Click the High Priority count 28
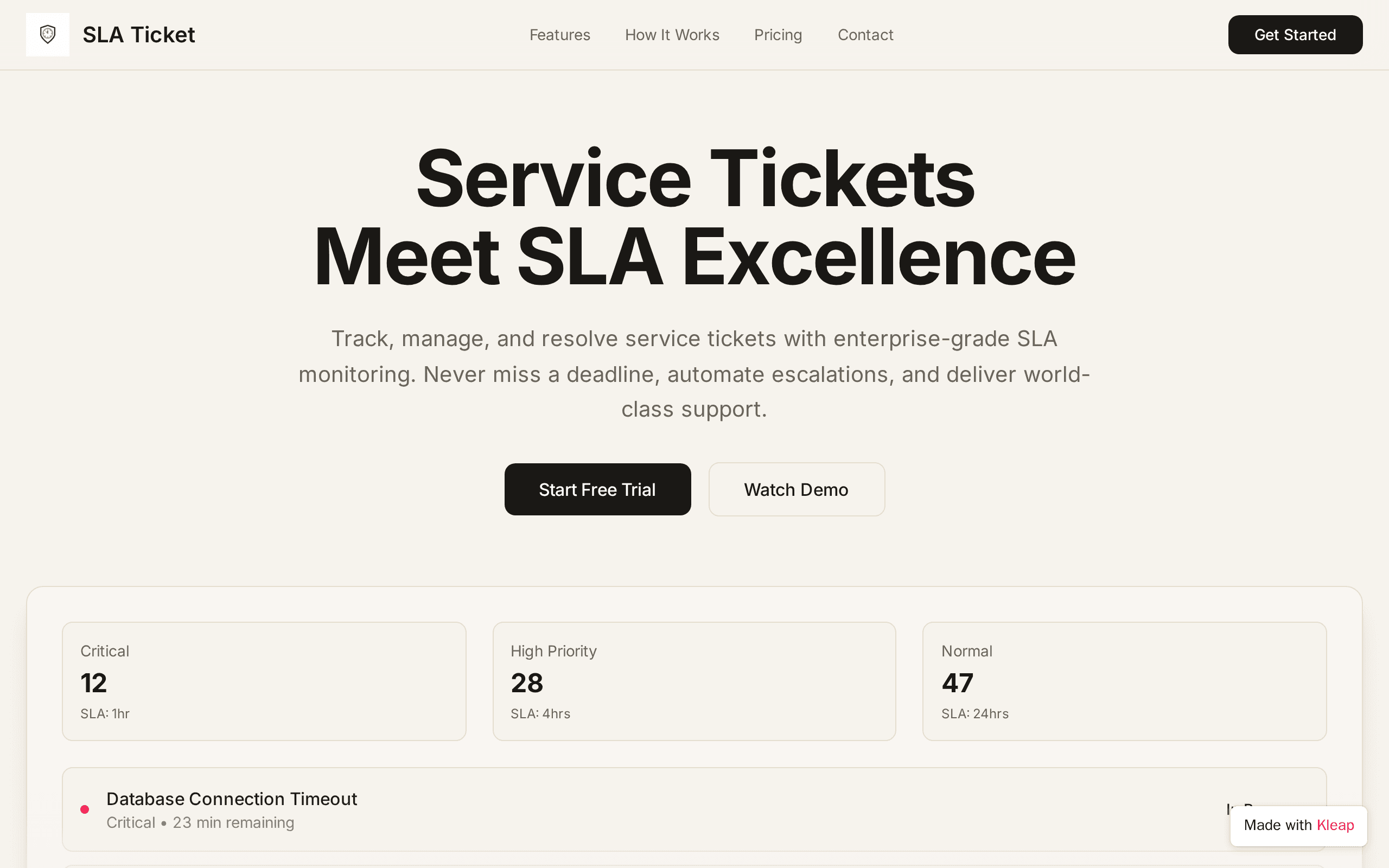Viewport: 1389px width, 868px height. click(x=527, y=683)
